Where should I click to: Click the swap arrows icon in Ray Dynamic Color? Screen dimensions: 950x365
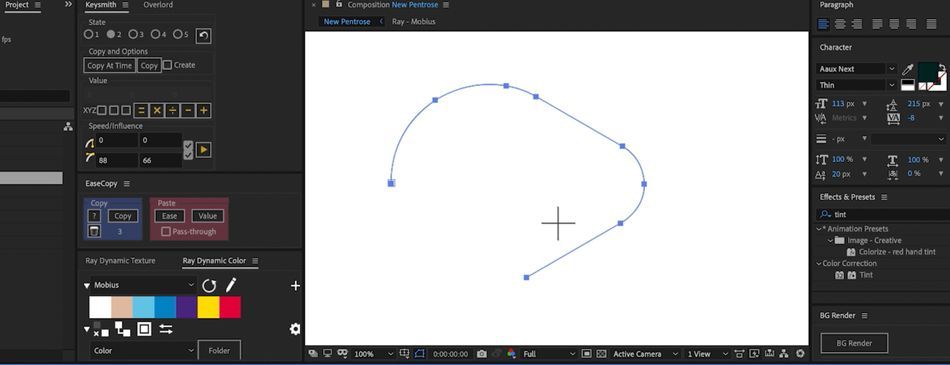coord(165,329)
